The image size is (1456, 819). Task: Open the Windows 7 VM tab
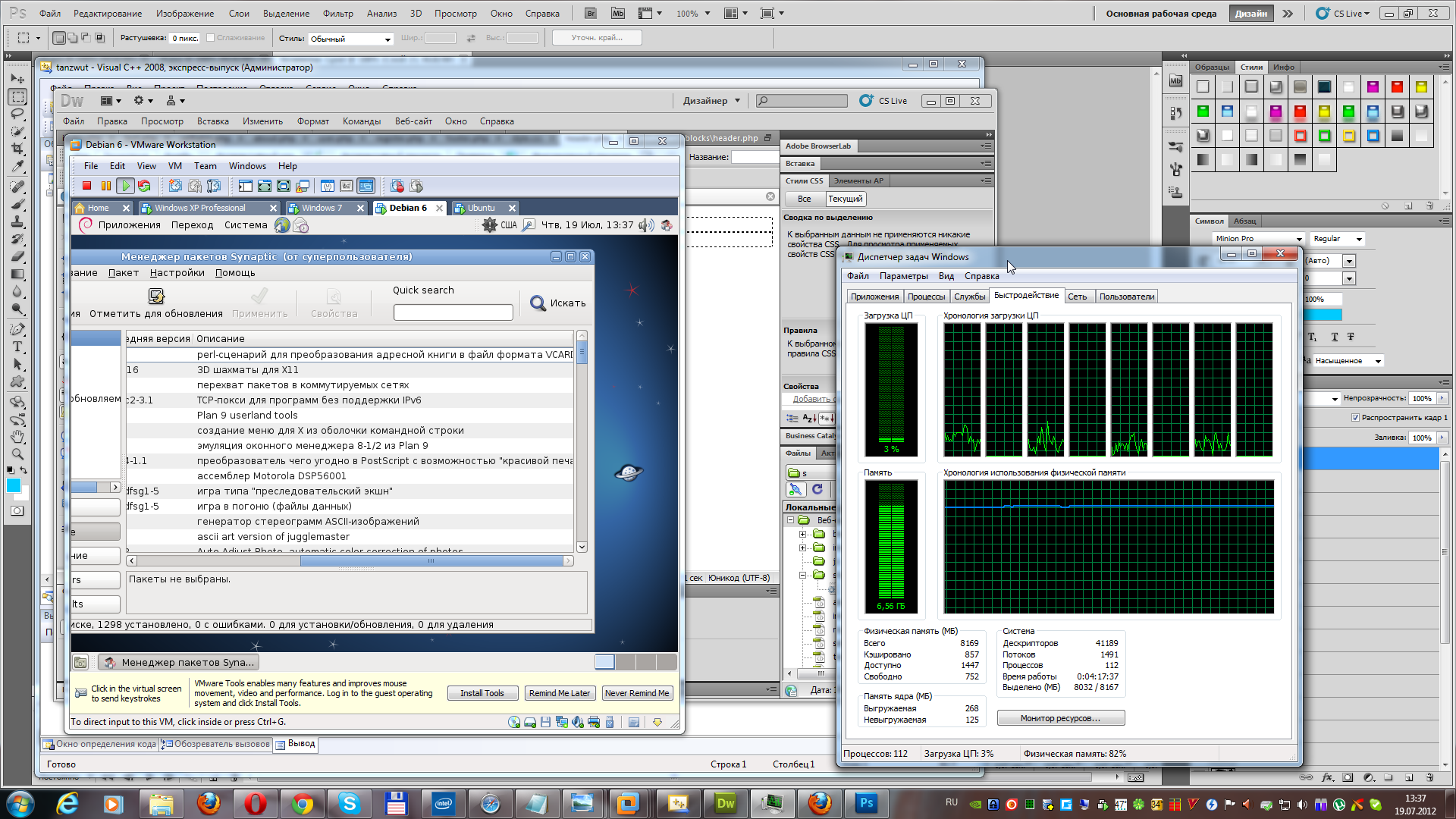[x=322, y=208]
